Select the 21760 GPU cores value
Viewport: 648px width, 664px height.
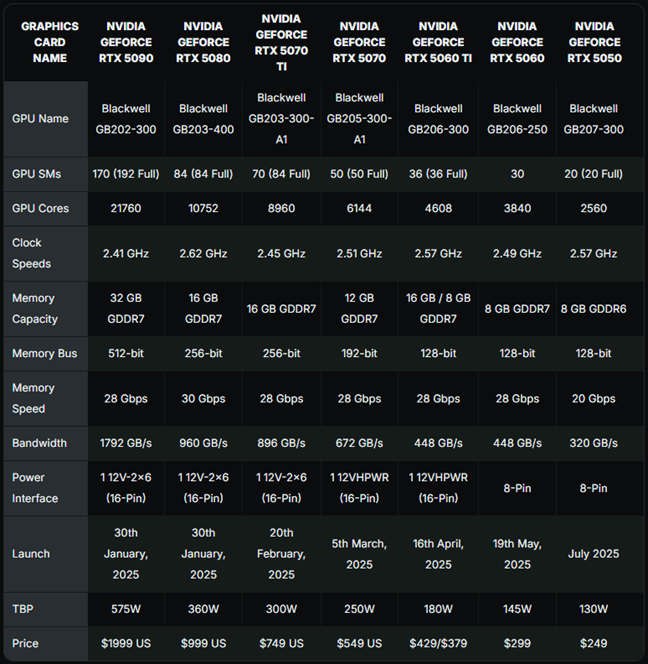click(x=126, y=208)
